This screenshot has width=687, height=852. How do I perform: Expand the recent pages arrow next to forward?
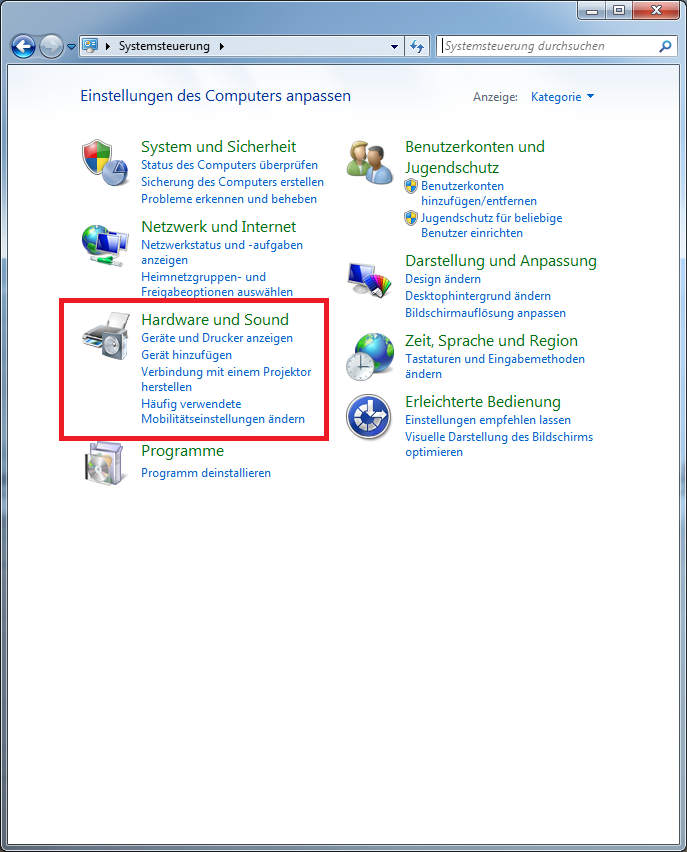pyautogui.click(x=71, y=47)
